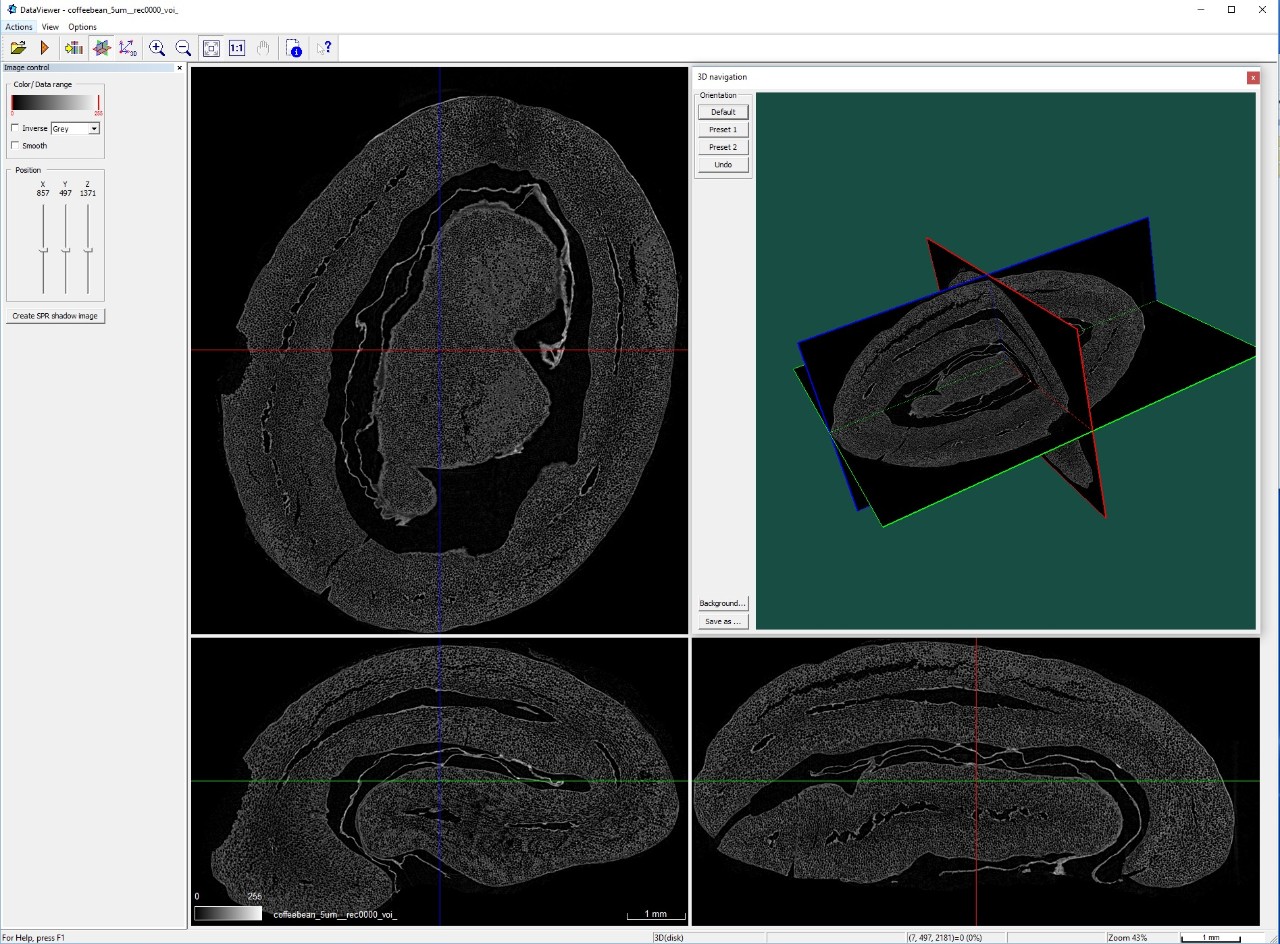Select the Zoom out magnifier tool
Image resolution: width=1280 pixels, height=944 pixels.
click(183, 47)
